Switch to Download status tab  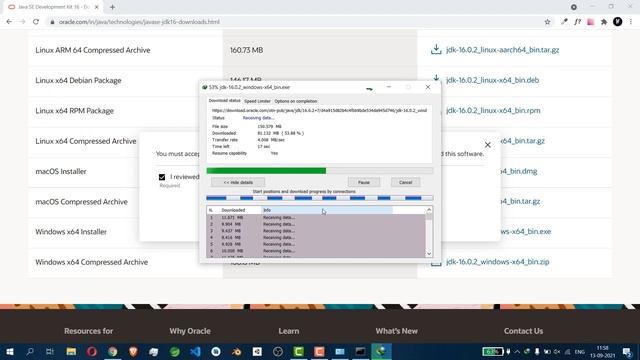(224, 101)
